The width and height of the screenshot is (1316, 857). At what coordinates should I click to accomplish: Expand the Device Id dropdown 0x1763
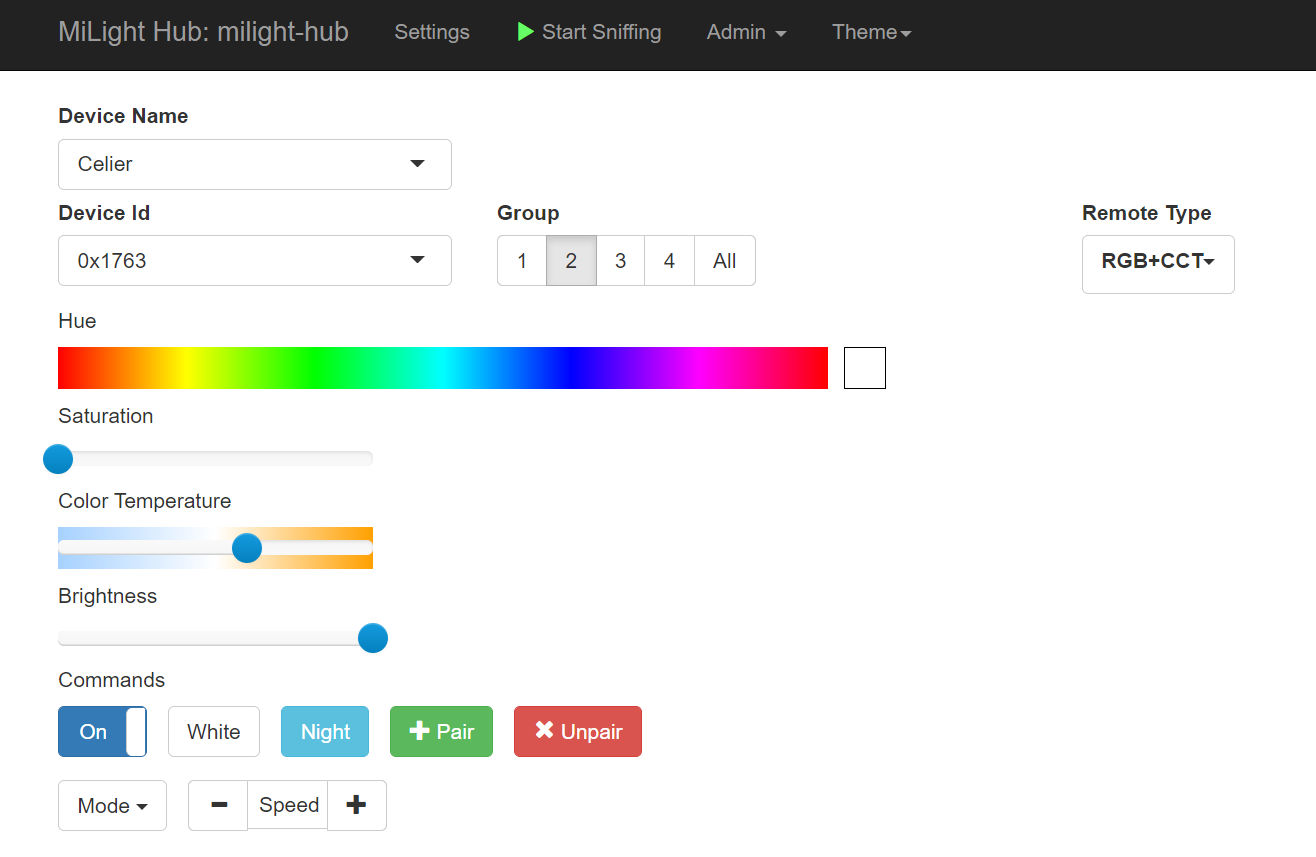tap(255, 261)
